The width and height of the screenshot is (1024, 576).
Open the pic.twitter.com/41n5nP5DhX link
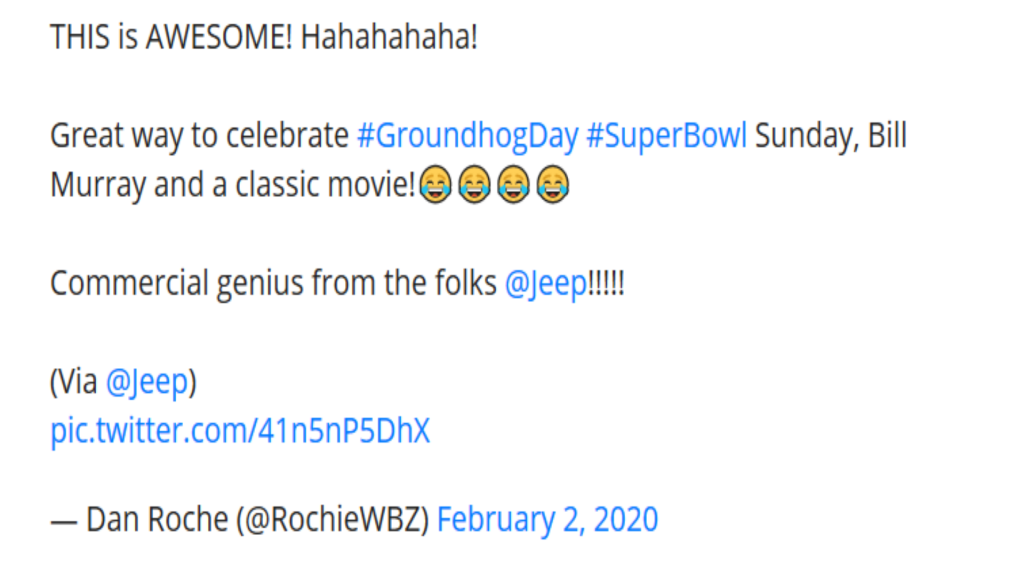coord(240,431)
